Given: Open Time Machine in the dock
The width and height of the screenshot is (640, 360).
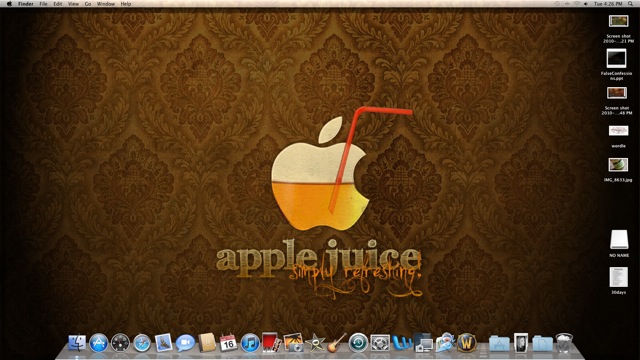Looking at the screenshot, I should [358, 343].
